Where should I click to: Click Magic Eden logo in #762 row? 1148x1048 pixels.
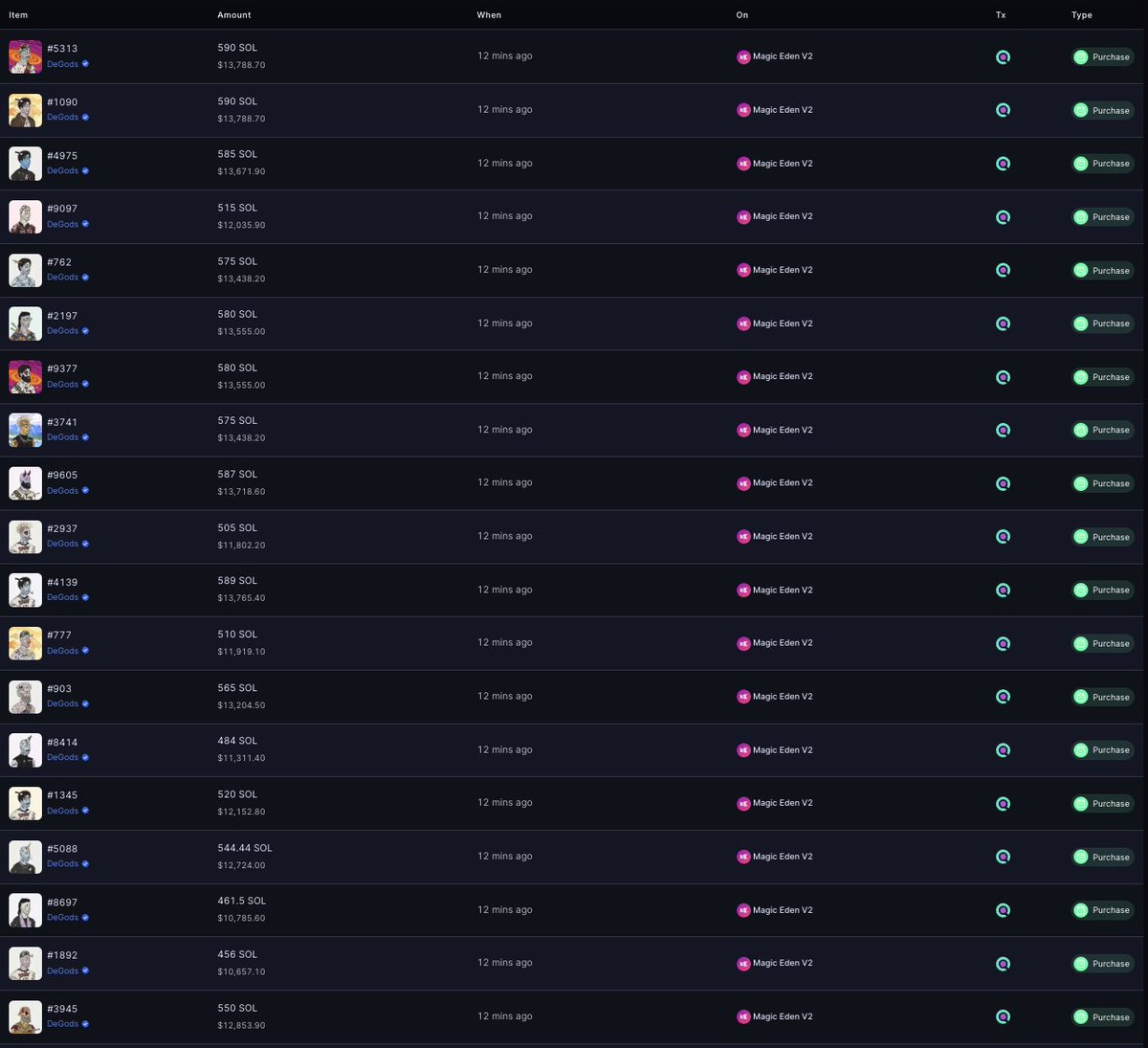(x=743, y=270)
